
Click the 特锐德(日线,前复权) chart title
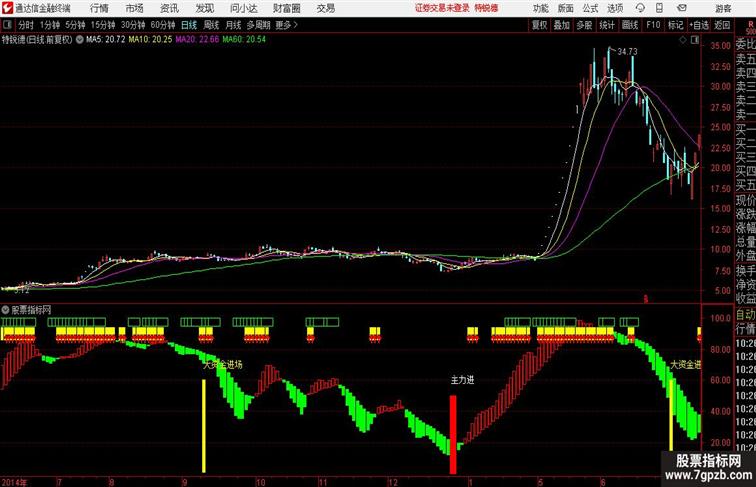tap(37, 40)
